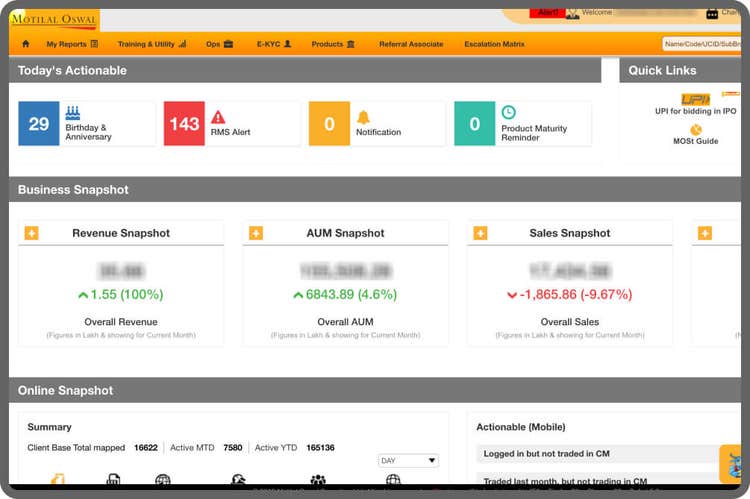Screen dimensions: 750x499
Task: Click the Product Maturity Reminder clock icon
Action: coord(508,113)
